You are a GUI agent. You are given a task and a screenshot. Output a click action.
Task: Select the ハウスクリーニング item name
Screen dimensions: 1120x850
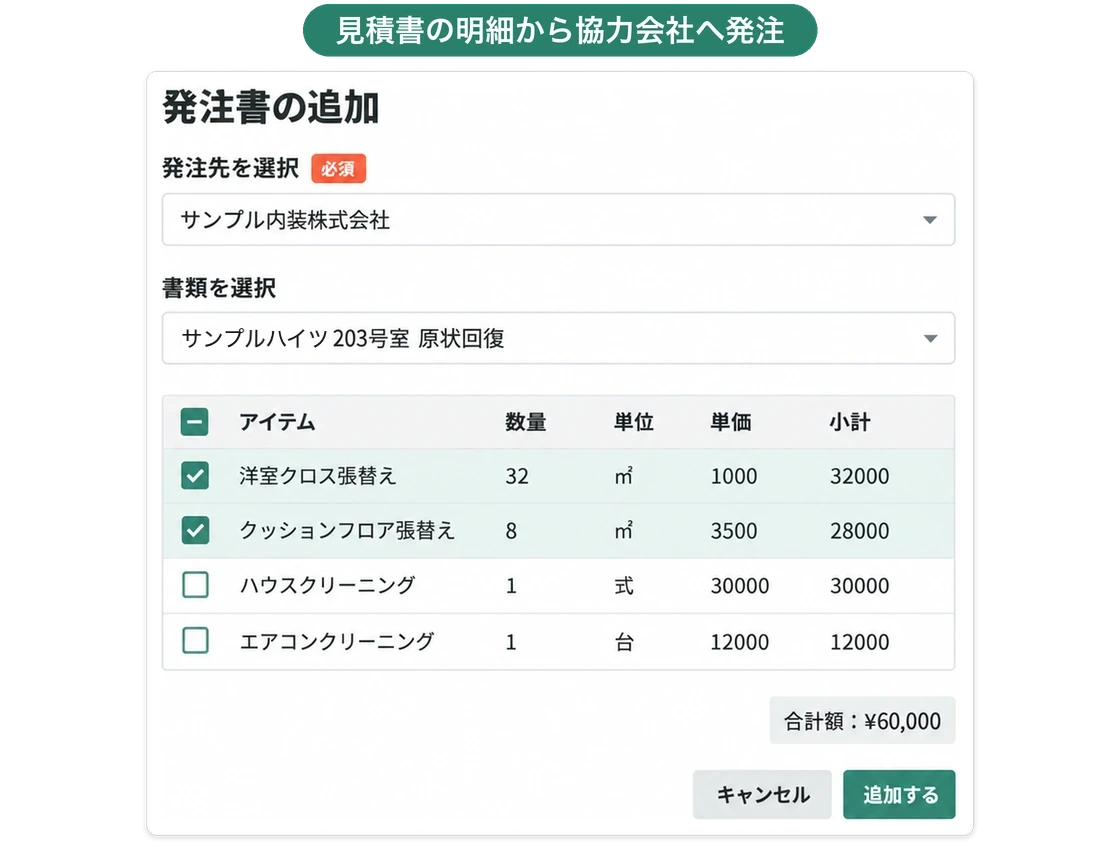coord(327,585)
